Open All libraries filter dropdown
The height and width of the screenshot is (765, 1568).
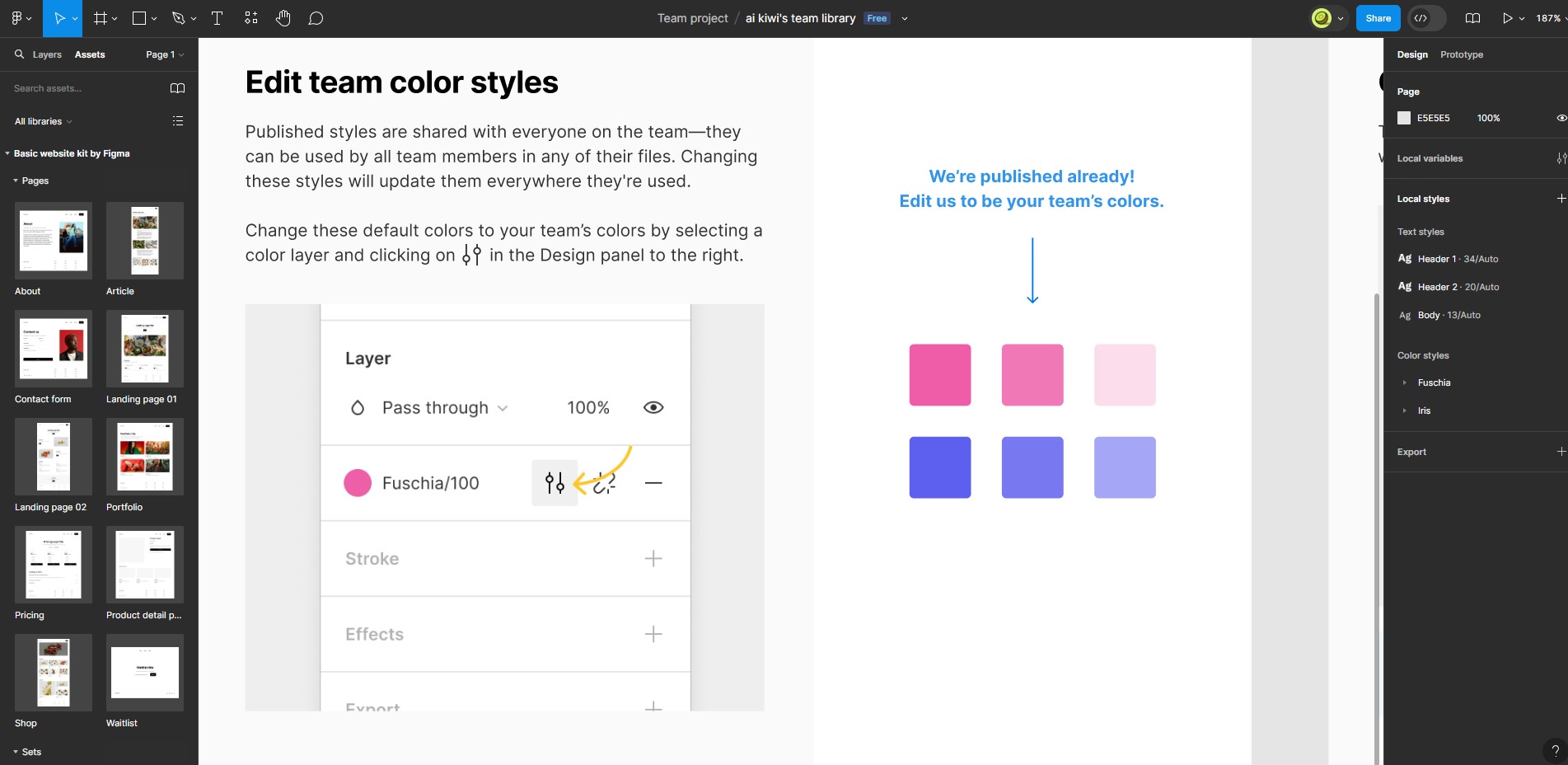[43, 121]
